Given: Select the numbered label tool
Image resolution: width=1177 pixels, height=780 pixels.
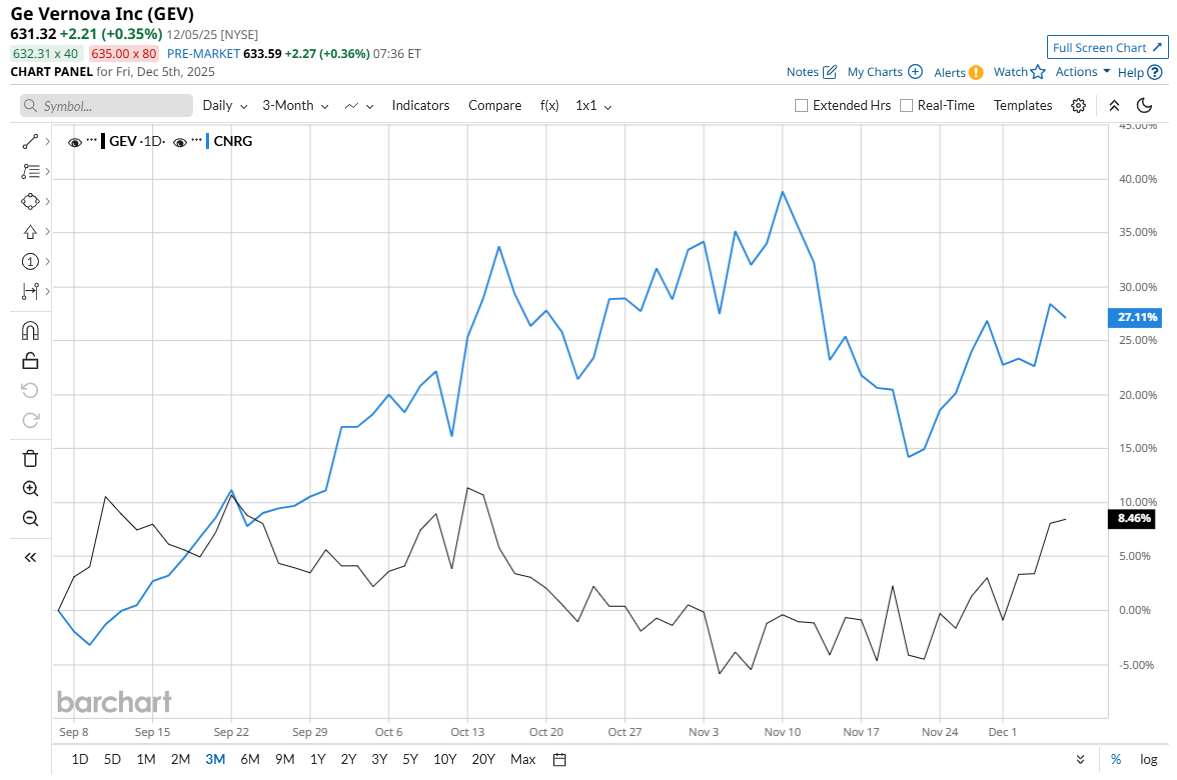Looking at the screenshot, I should pos(30,261).
